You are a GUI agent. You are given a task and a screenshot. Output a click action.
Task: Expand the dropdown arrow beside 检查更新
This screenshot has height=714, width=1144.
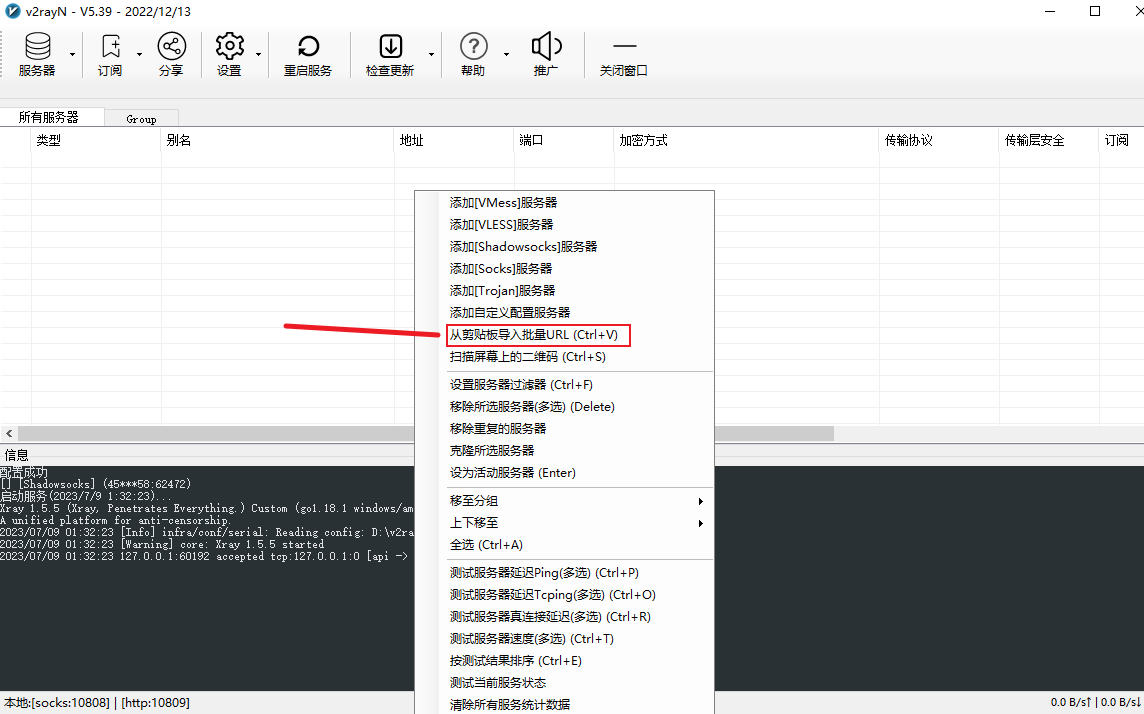click(x=431, y=55)
